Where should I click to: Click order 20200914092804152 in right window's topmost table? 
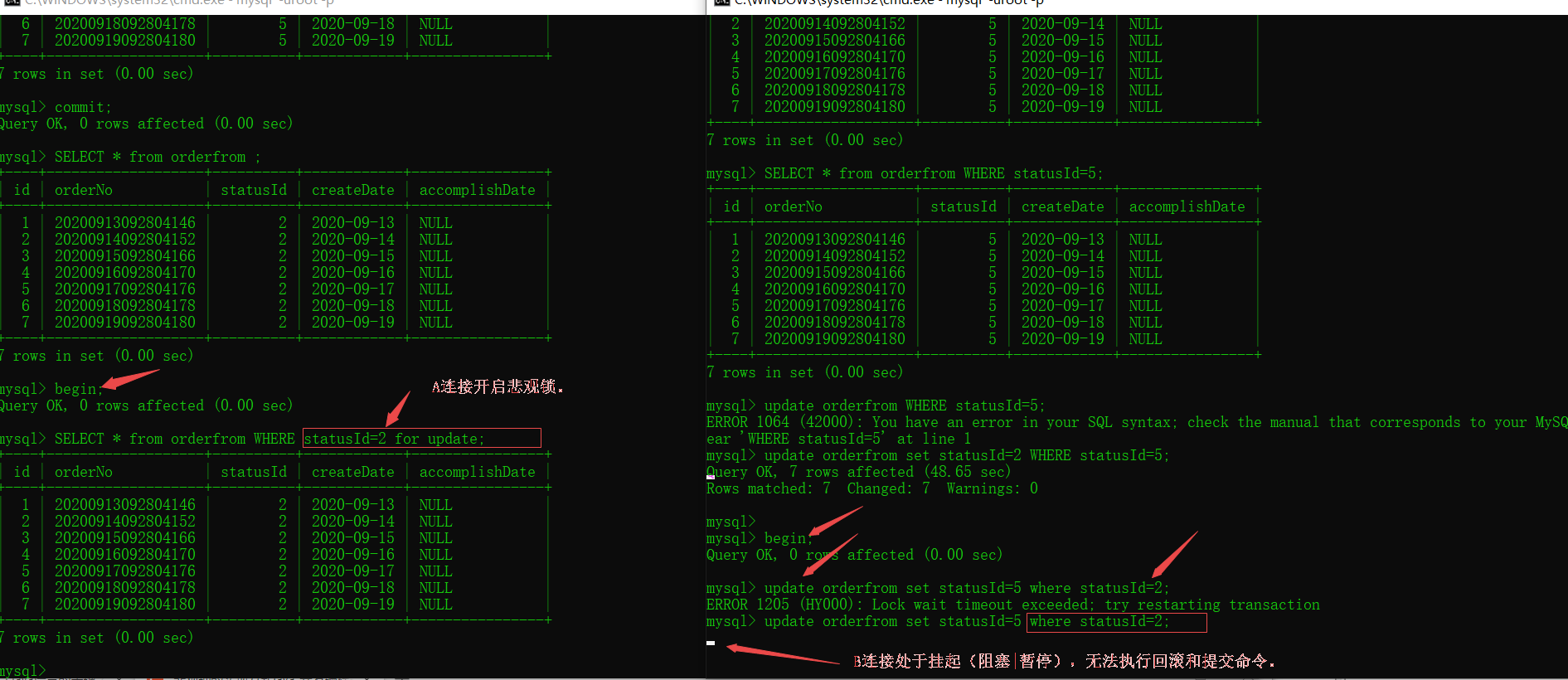835,24
